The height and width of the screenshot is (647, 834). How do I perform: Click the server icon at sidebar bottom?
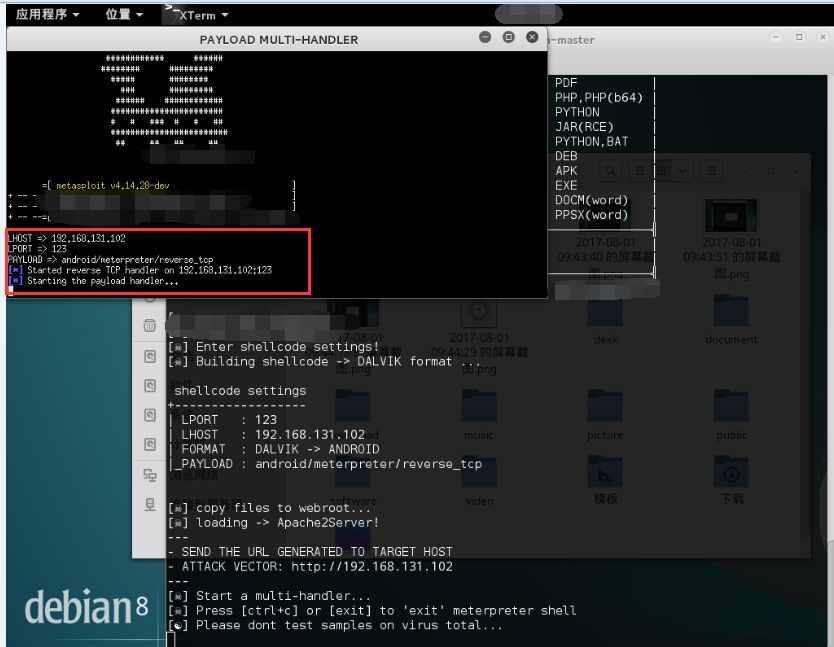[x=149, y=504]
